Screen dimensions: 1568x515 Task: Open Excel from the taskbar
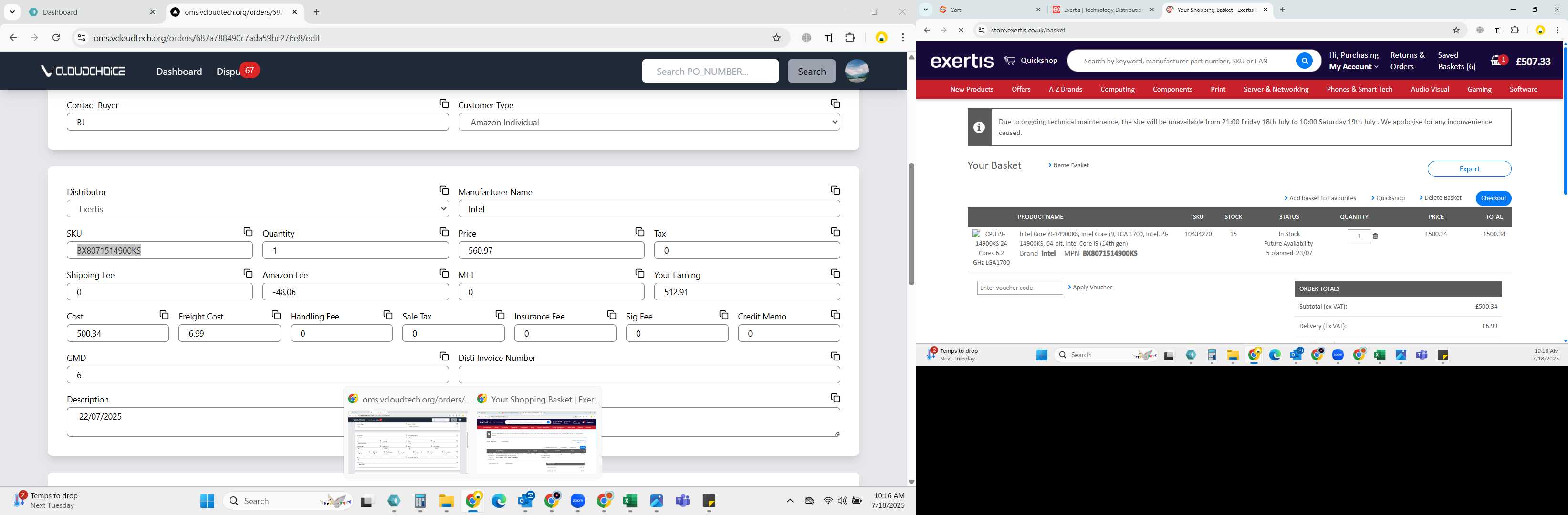point(630,501)
